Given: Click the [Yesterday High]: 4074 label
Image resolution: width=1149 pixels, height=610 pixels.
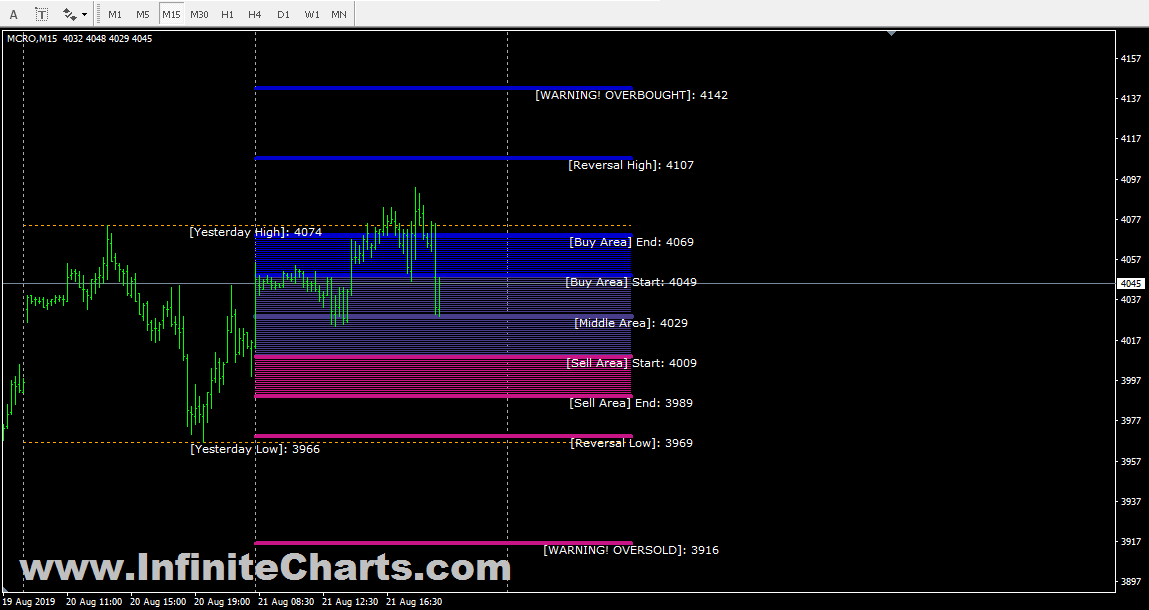Looking at the screenshot, I should 255,232.
